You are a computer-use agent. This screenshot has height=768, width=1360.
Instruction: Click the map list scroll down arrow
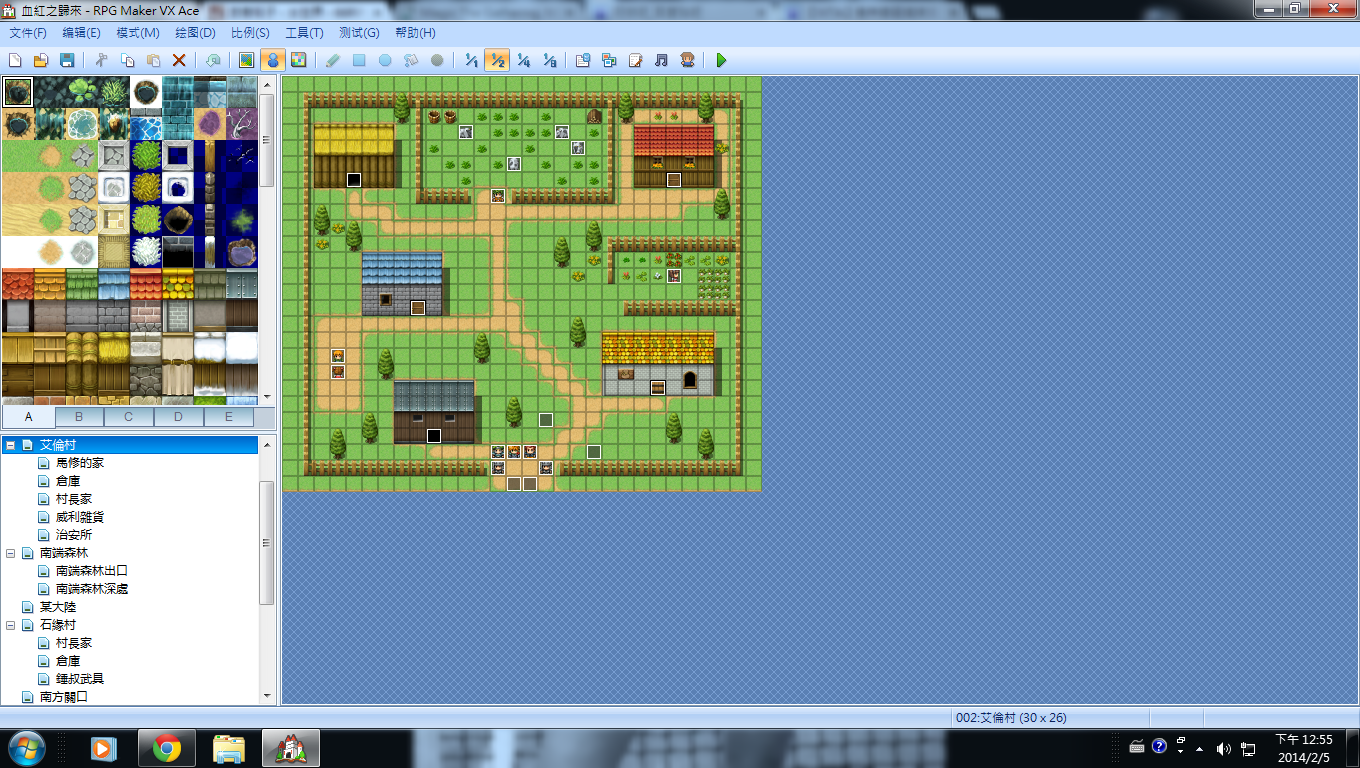267,696
